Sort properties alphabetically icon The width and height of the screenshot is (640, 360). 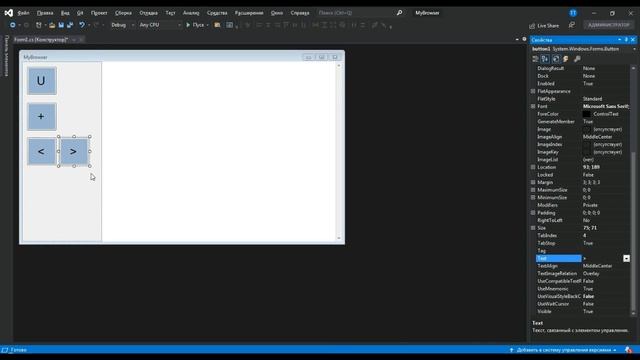(x=545, y=59)
